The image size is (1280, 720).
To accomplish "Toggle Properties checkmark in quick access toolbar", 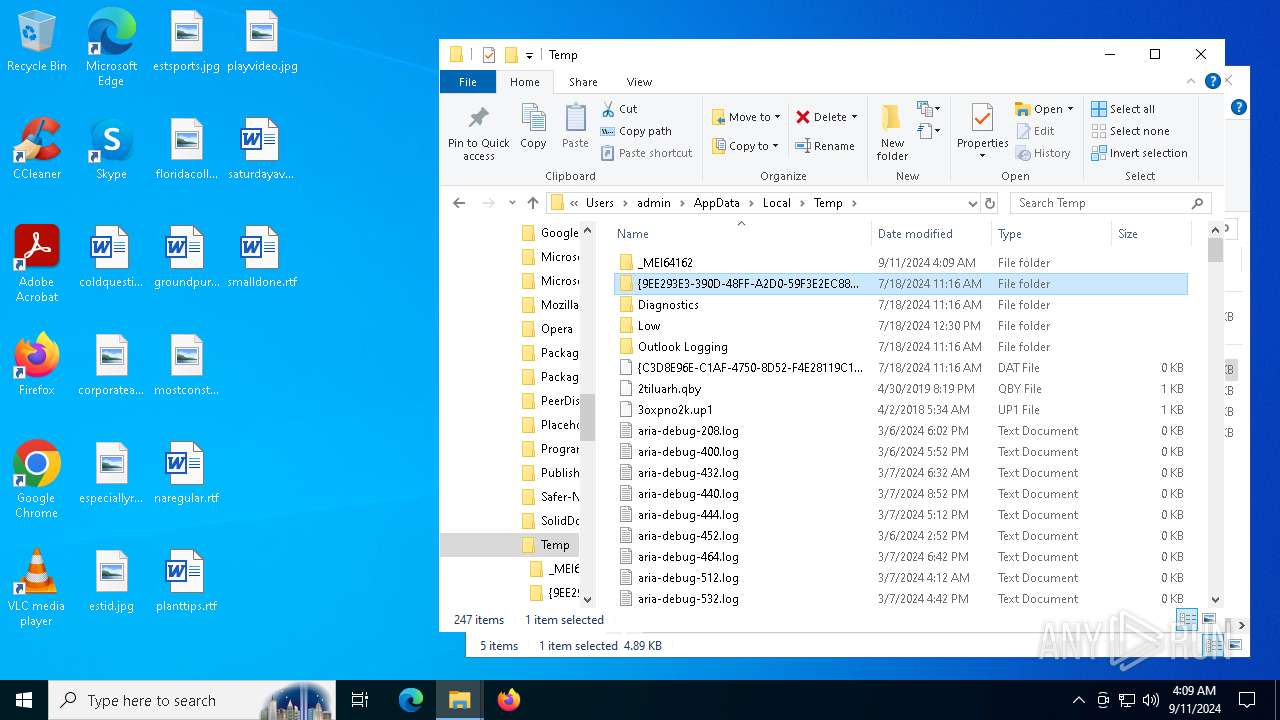I will pyautogui.click(x=489, y=55).
